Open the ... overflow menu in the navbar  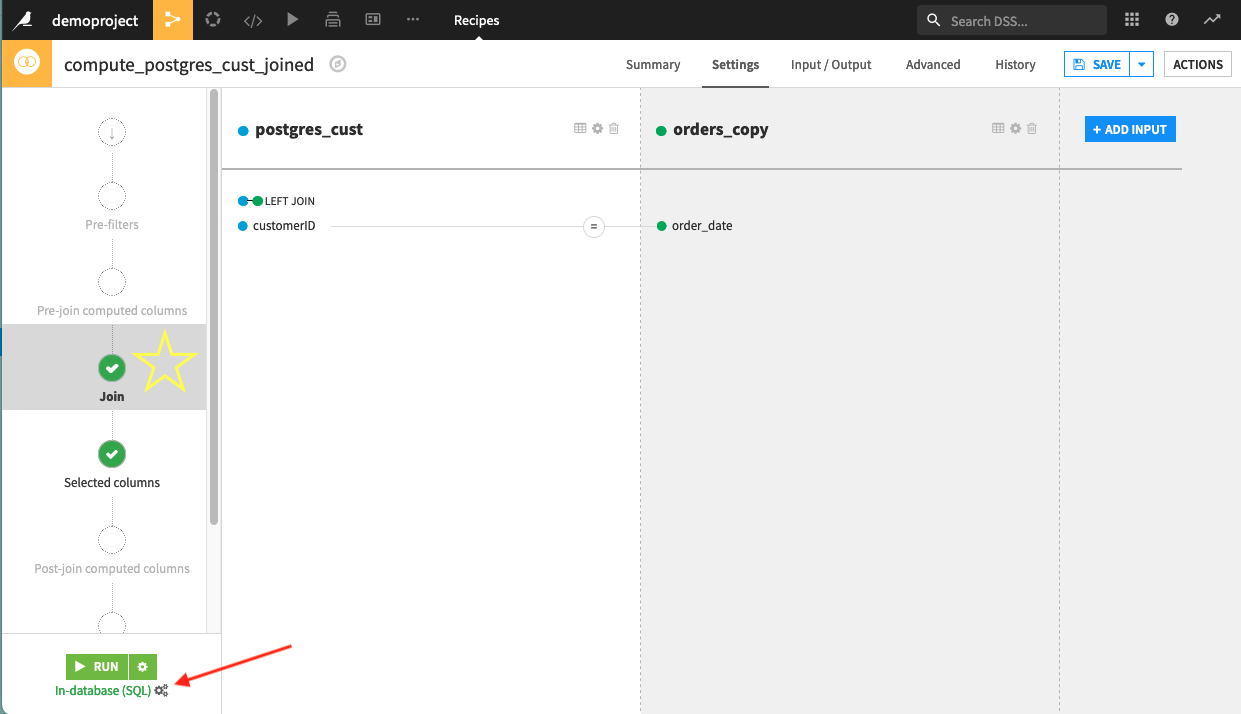[x=412, y=19]
